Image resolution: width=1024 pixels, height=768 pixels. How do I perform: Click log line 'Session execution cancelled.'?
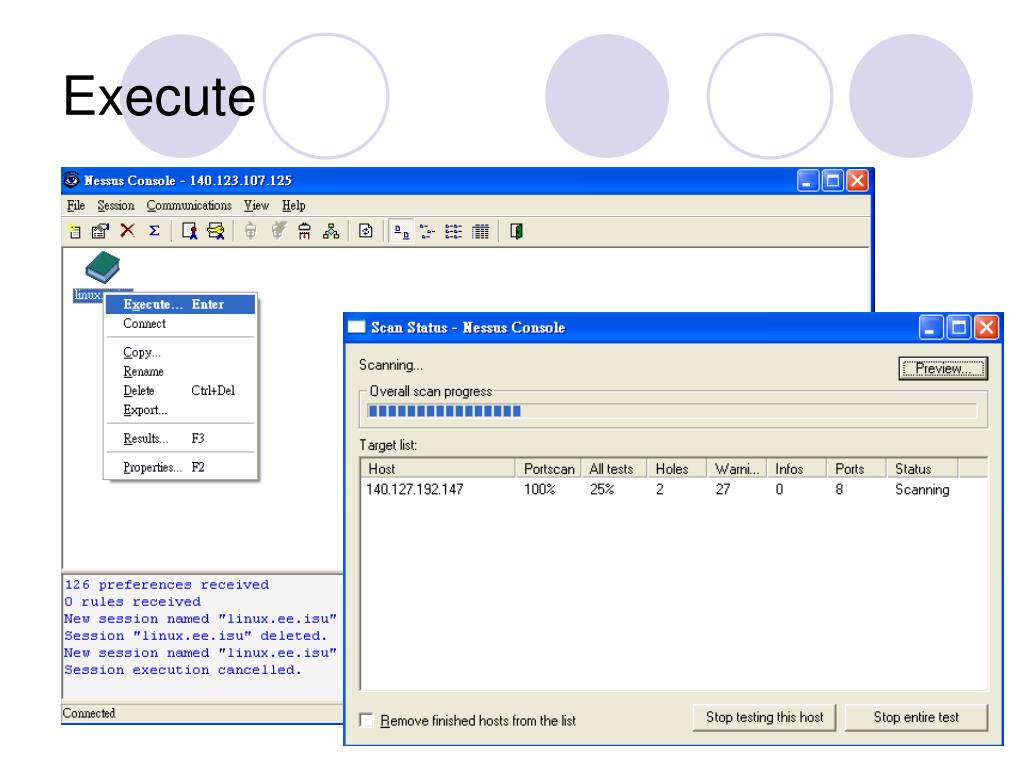pyautogui.click(x=183, y=669)
